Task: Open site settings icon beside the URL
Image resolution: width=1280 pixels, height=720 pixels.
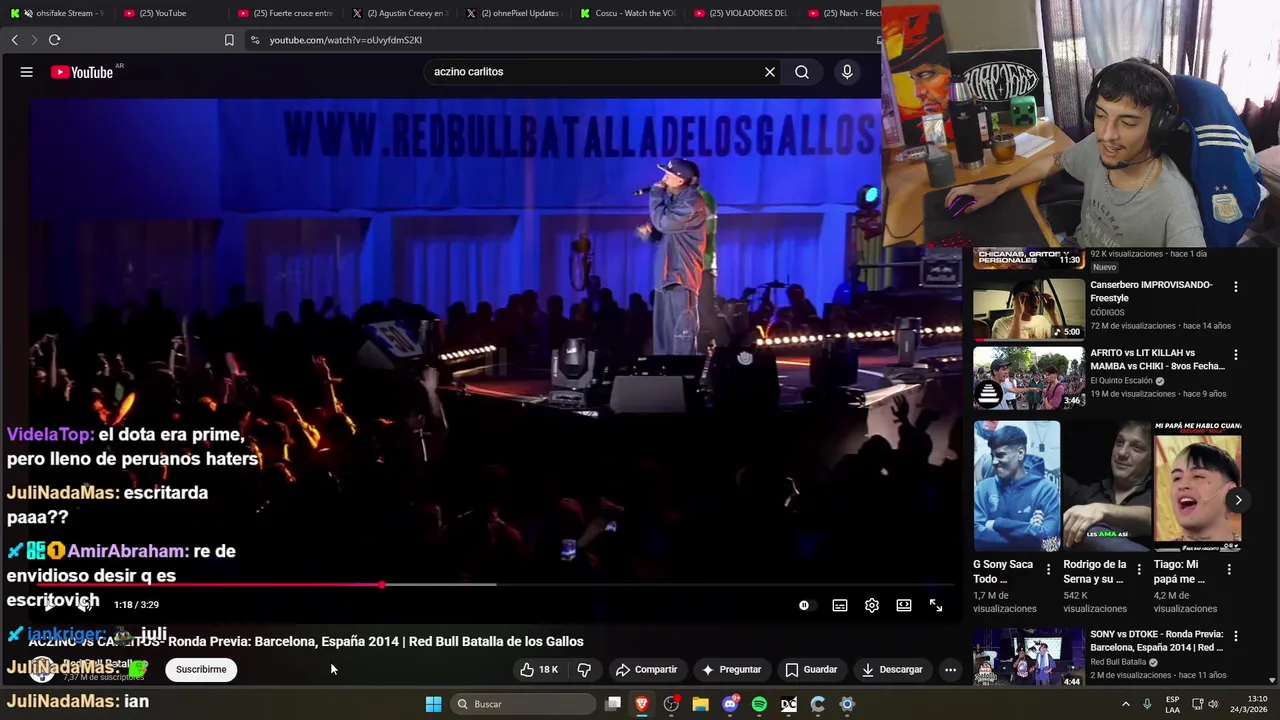Action: tap(255, 40)
